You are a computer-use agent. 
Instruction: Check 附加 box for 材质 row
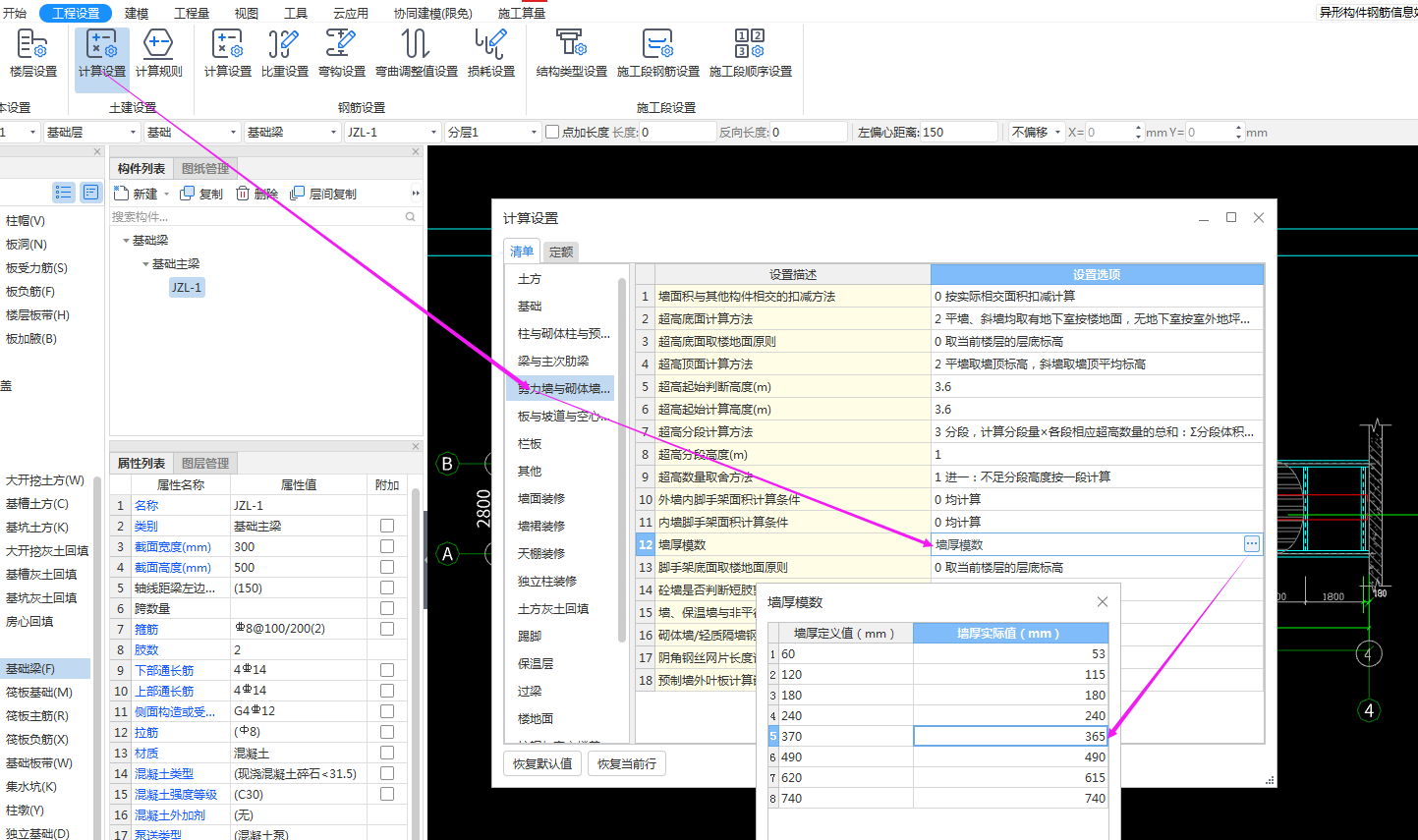(387, 753)
